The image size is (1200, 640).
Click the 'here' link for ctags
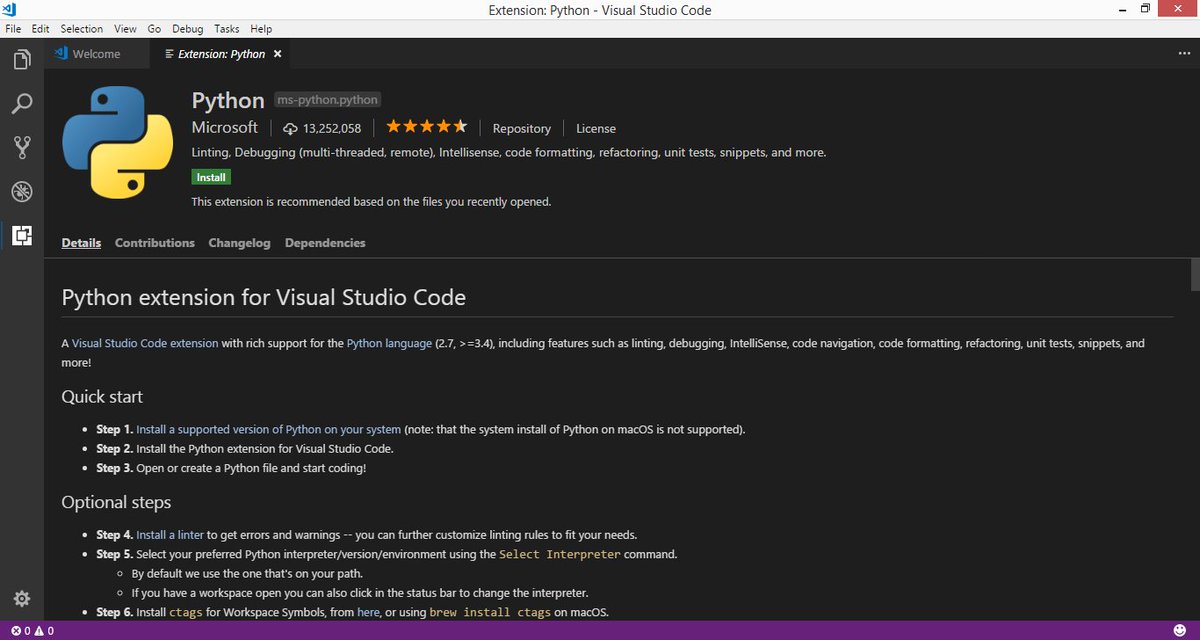coord(368,612)
